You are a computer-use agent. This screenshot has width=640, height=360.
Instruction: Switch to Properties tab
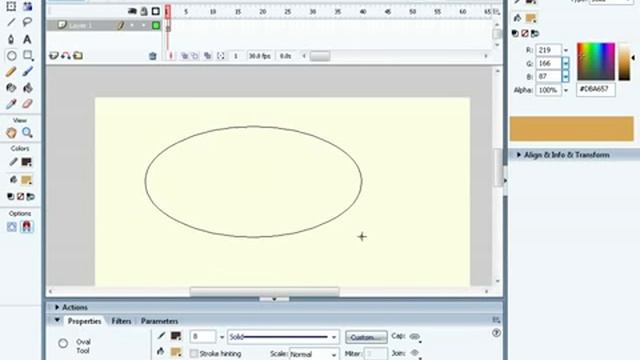(x=84, y=321)
